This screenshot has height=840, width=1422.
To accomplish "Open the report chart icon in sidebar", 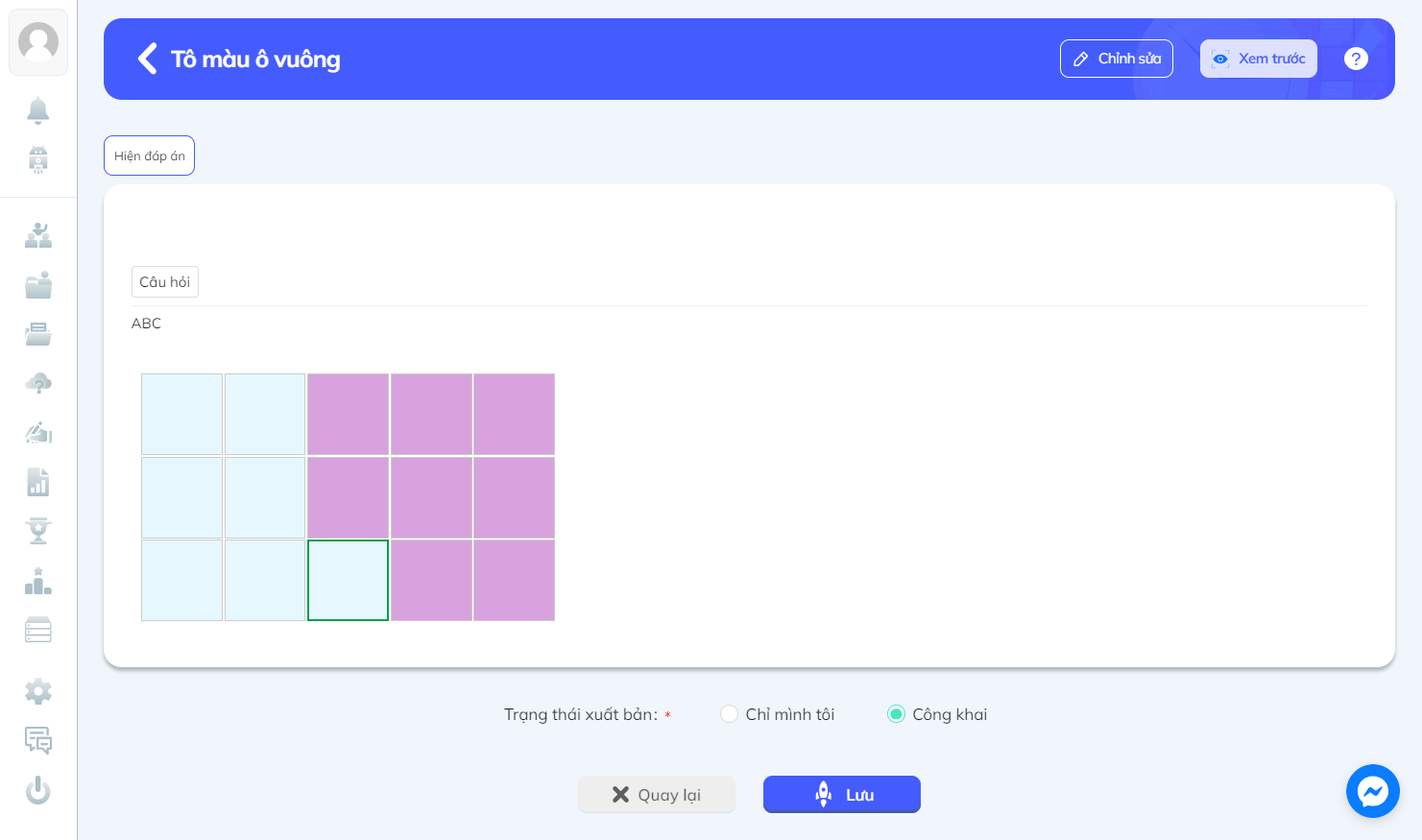I will pos(38,482).
